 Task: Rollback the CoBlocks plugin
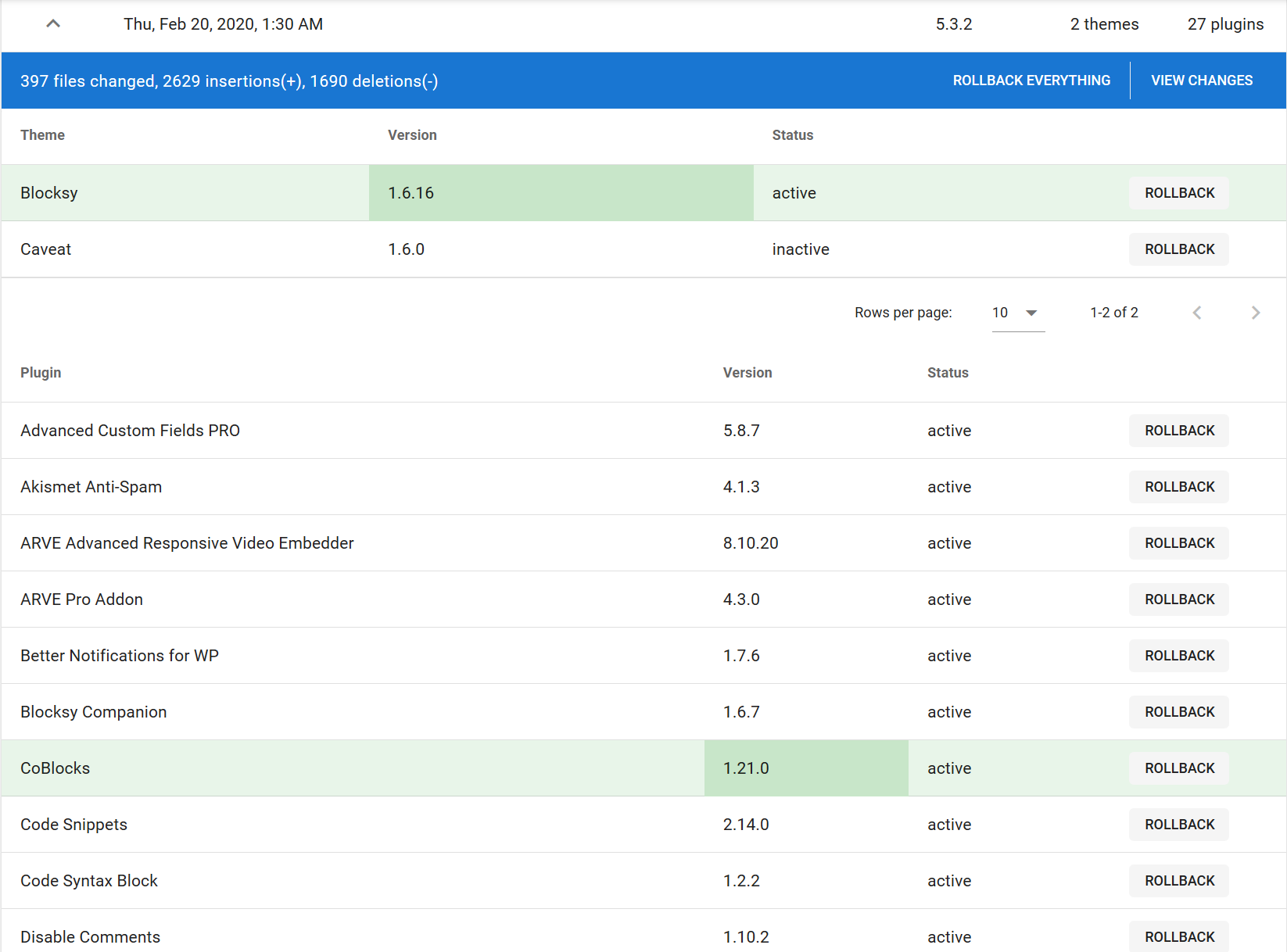(x=1179, y=768)
